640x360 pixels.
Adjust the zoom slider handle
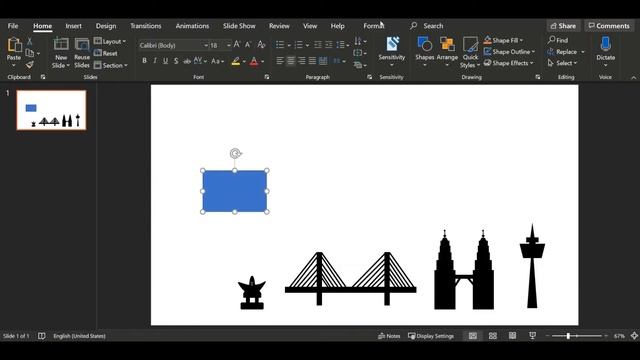(568, 336)
